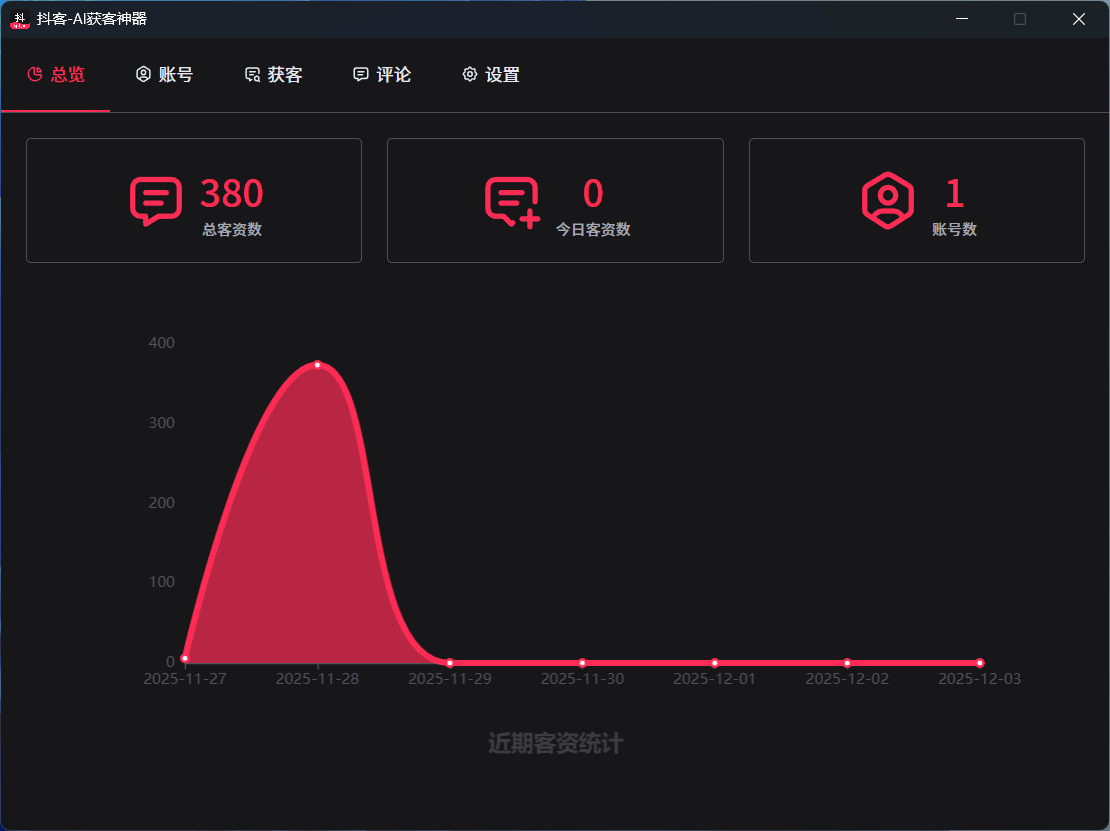Click the hexagon user icon beside 账号数
The width and height of the screenshot is (1110, 831).
887,200
